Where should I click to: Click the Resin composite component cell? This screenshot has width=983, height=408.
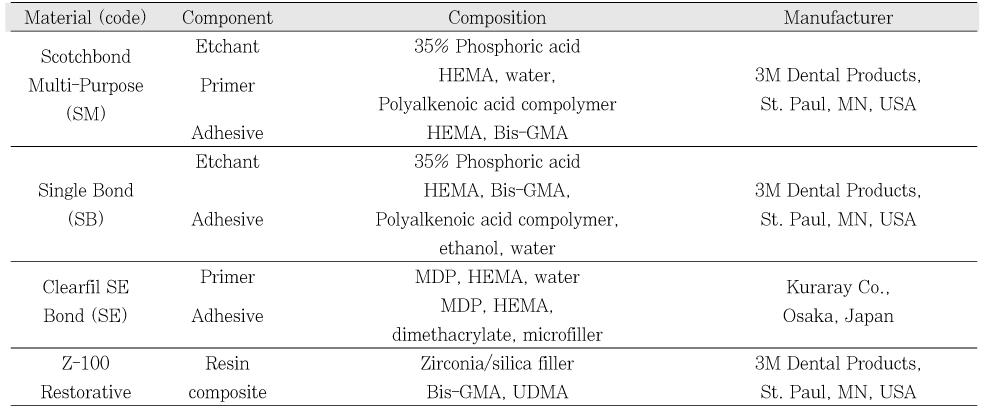228,378
